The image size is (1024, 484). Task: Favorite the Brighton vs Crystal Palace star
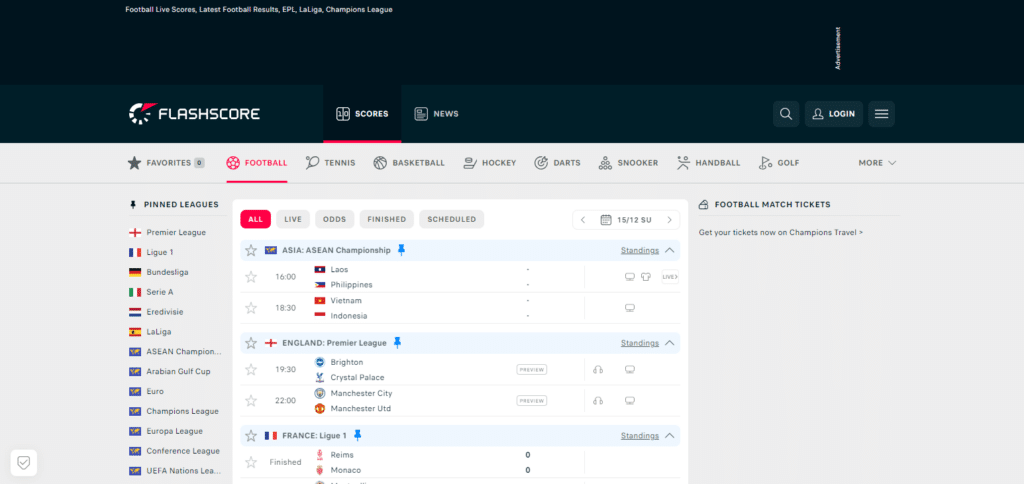[x=251, y=370]
